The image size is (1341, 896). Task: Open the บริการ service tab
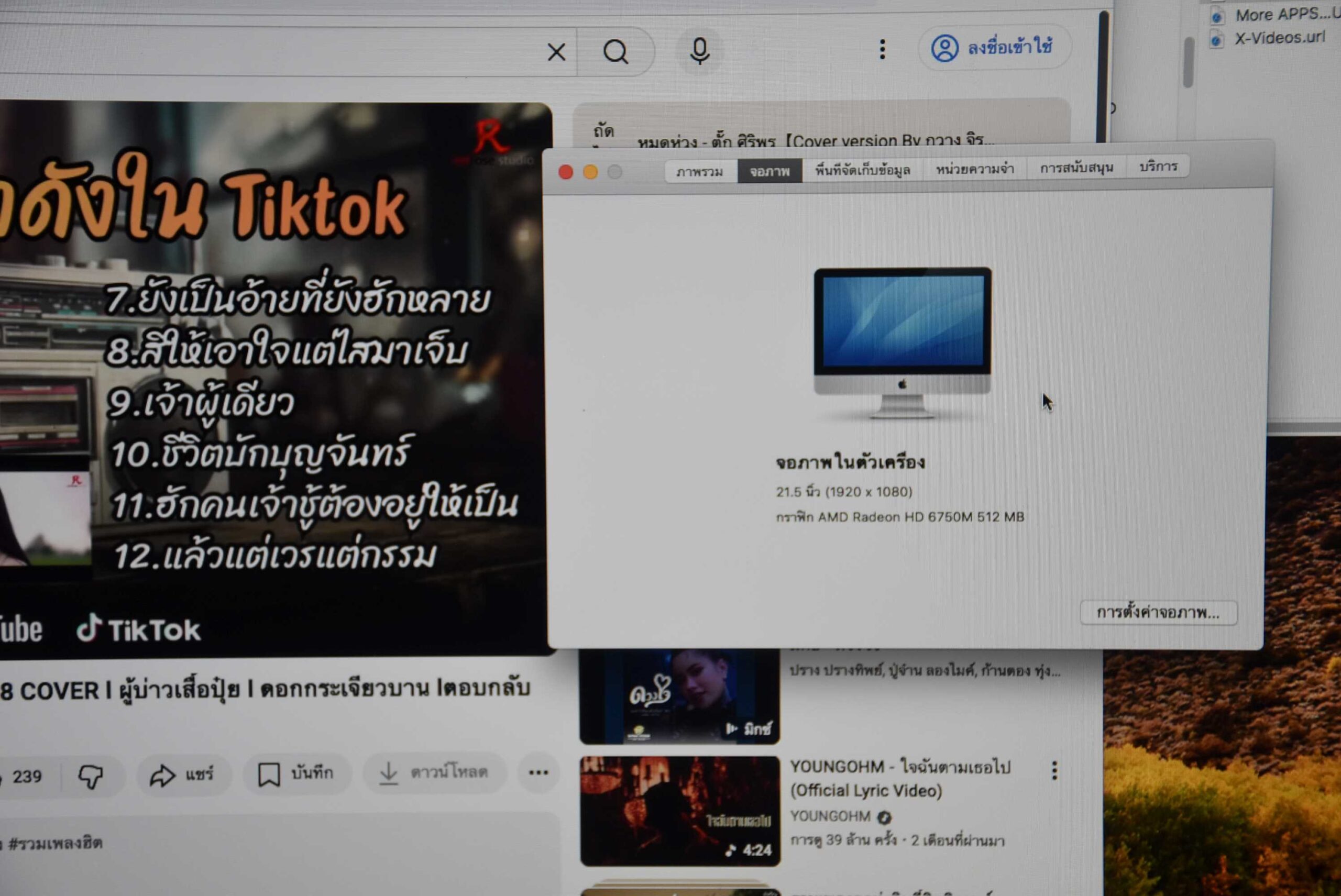click(1158, 167)
